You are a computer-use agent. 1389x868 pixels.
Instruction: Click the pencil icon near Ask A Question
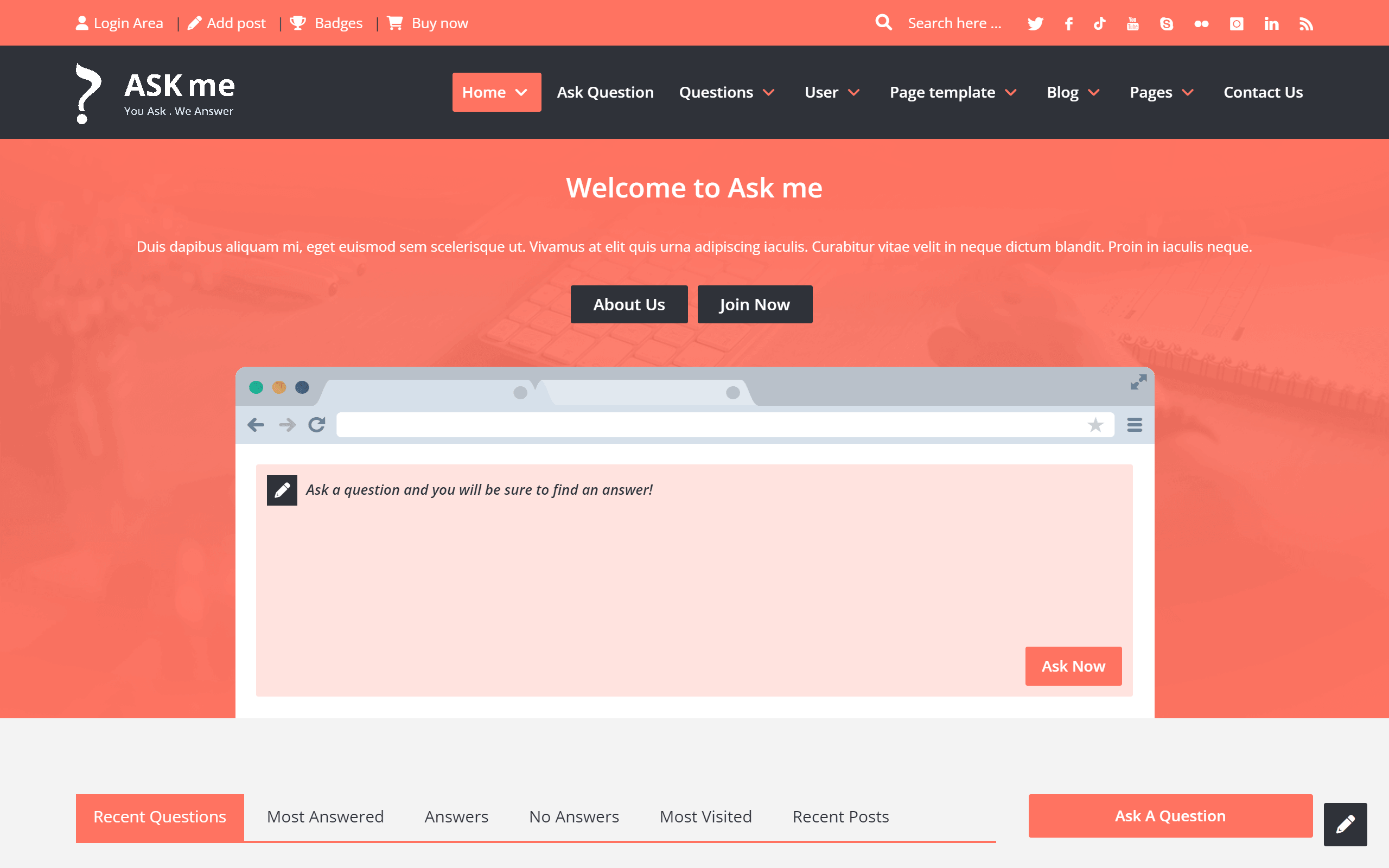point(1345,824)
